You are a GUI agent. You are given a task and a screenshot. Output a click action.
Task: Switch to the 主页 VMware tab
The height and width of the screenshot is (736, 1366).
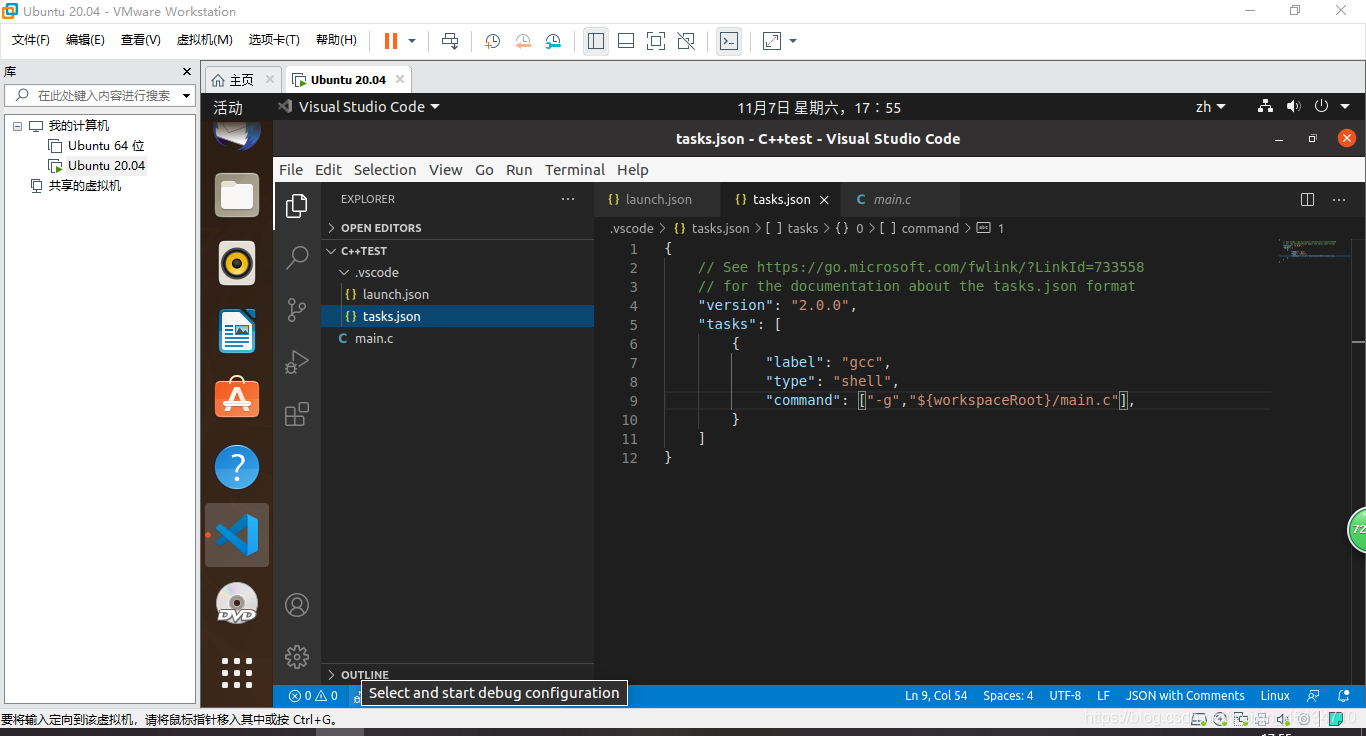point(243,80)
